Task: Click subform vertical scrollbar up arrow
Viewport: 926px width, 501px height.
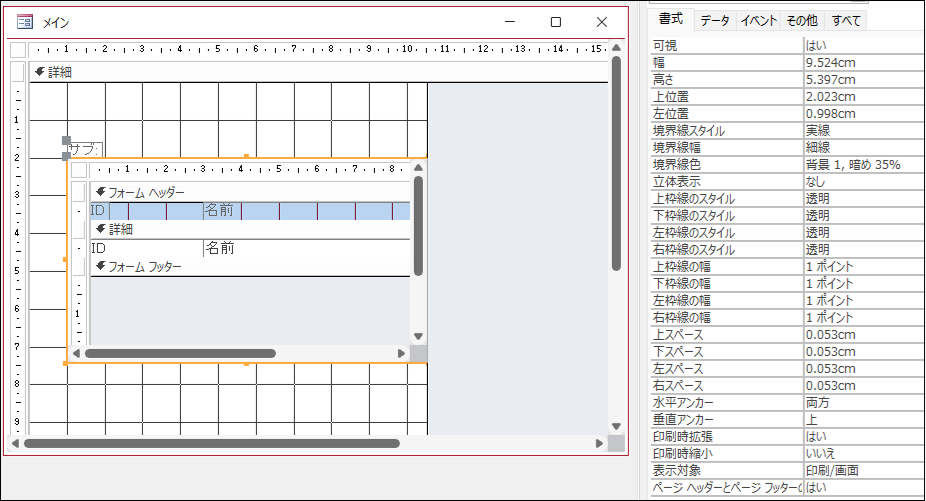Action: [418, 168]
